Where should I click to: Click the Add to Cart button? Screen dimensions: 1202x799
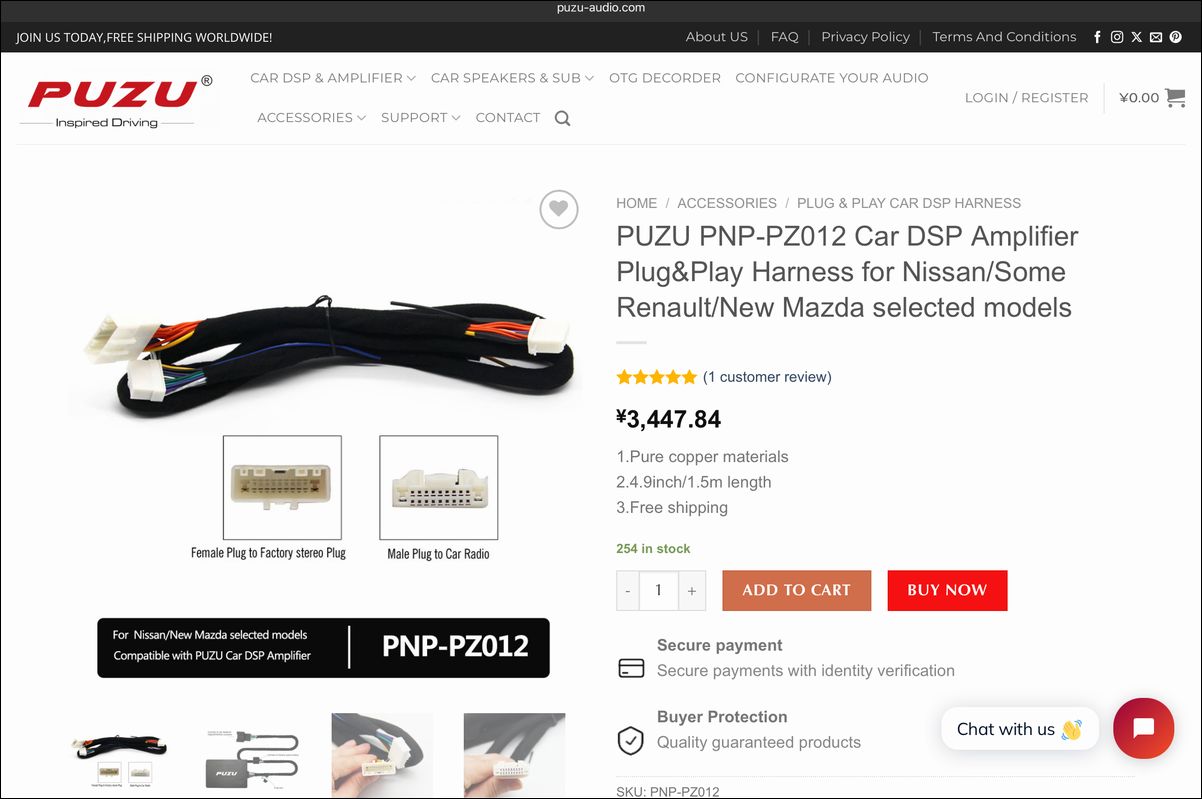coord(797,590)
